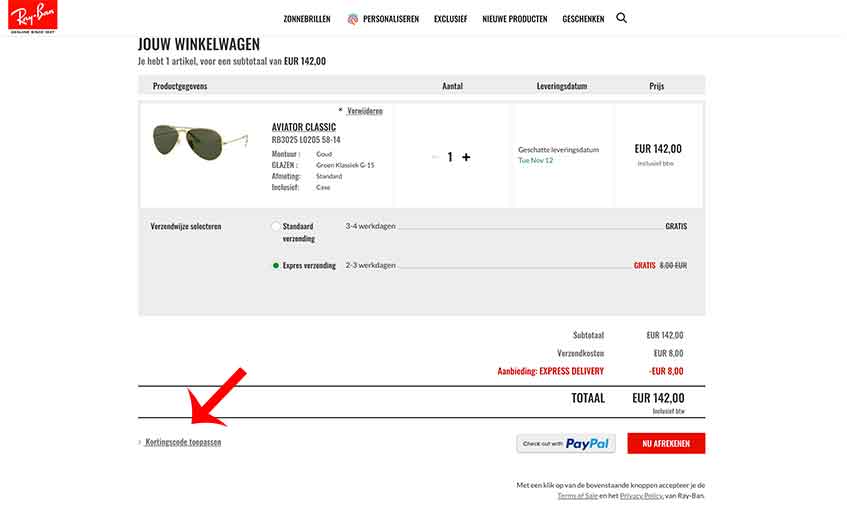
Task: Click the Groen Klassiek G-15 lens value
Action: [x=345, y=165]
